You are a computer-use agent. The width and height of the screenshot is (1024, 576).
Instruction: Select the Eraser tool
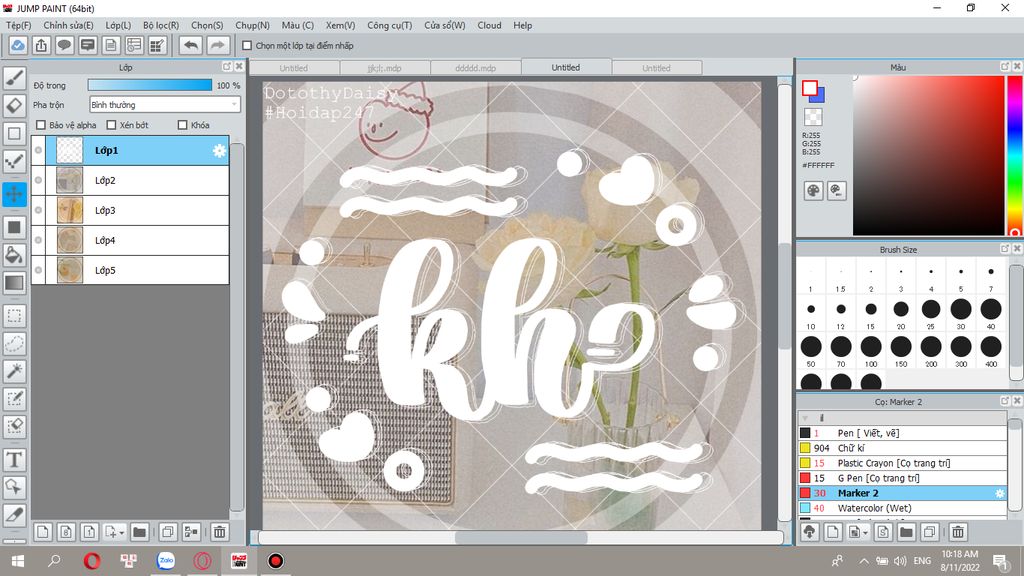point(15,105)
